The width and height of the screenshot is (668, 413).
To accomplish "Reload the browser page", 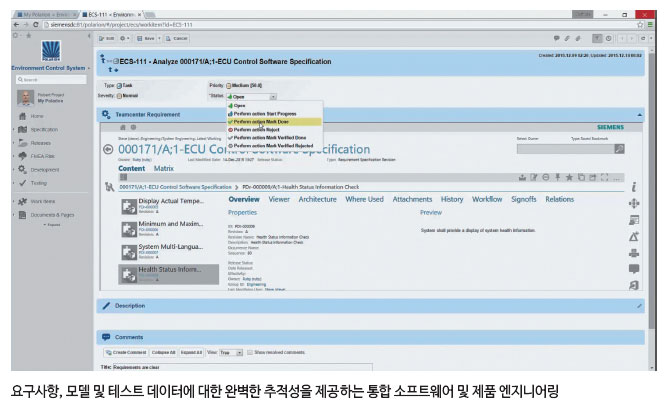I will [36, 25].
